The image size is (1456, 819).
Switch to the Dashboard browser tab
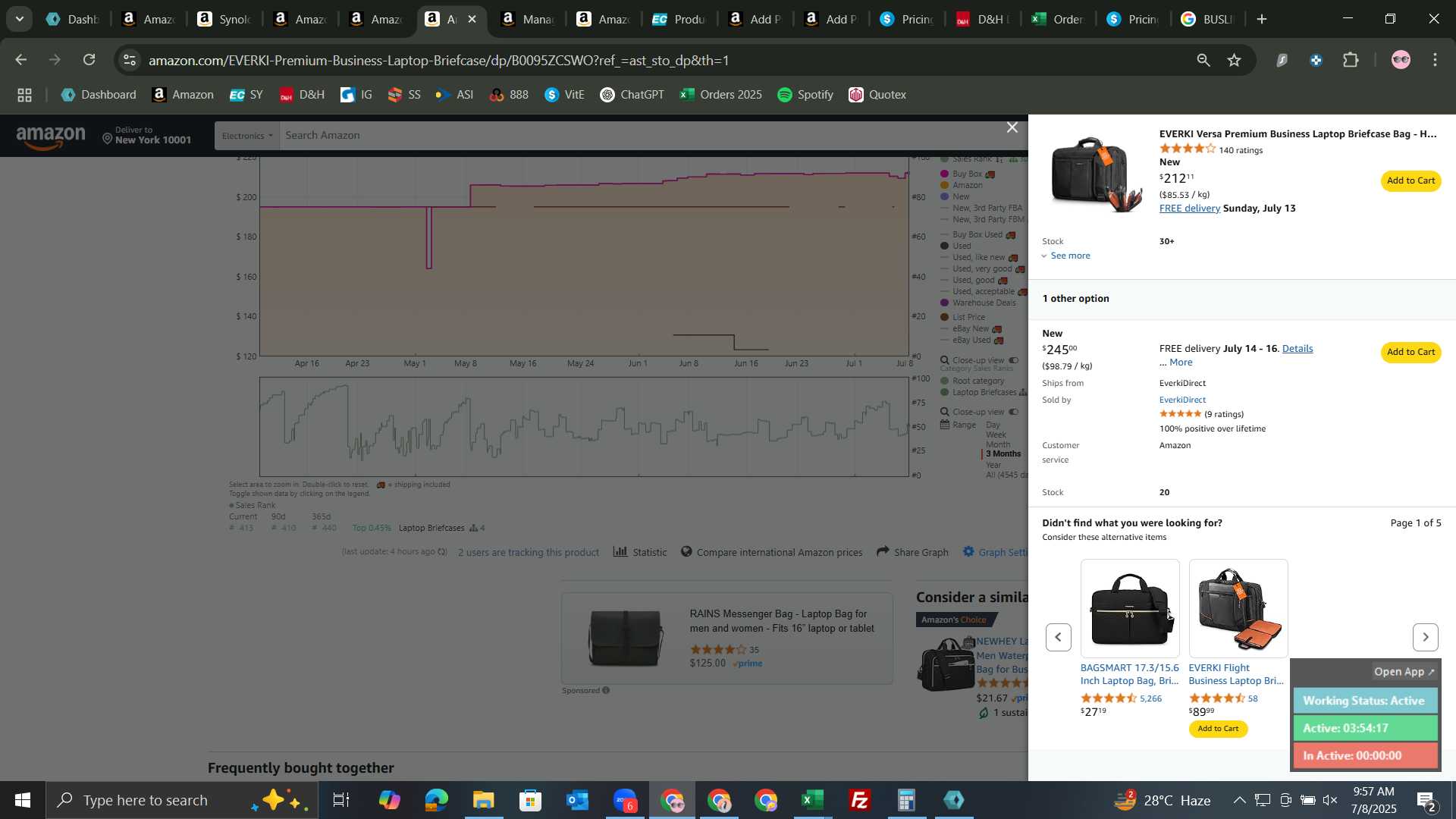click(72, 19)
